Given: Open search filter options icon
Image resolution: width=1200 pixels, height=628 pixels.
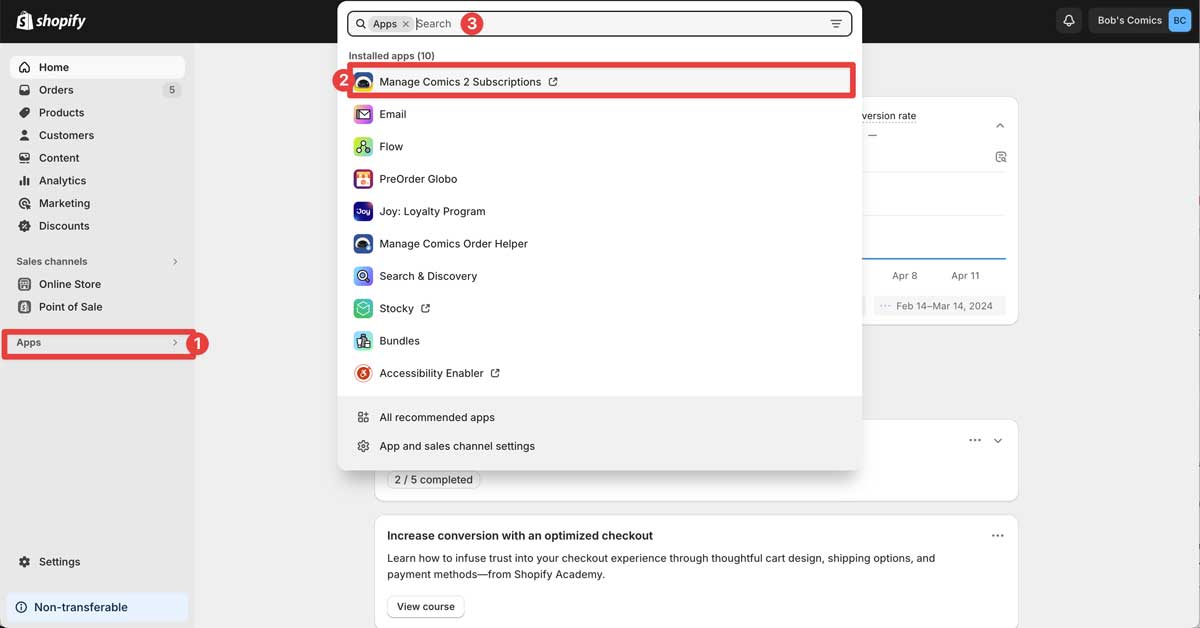Looking at the screenshot, I should coord(836,24).
